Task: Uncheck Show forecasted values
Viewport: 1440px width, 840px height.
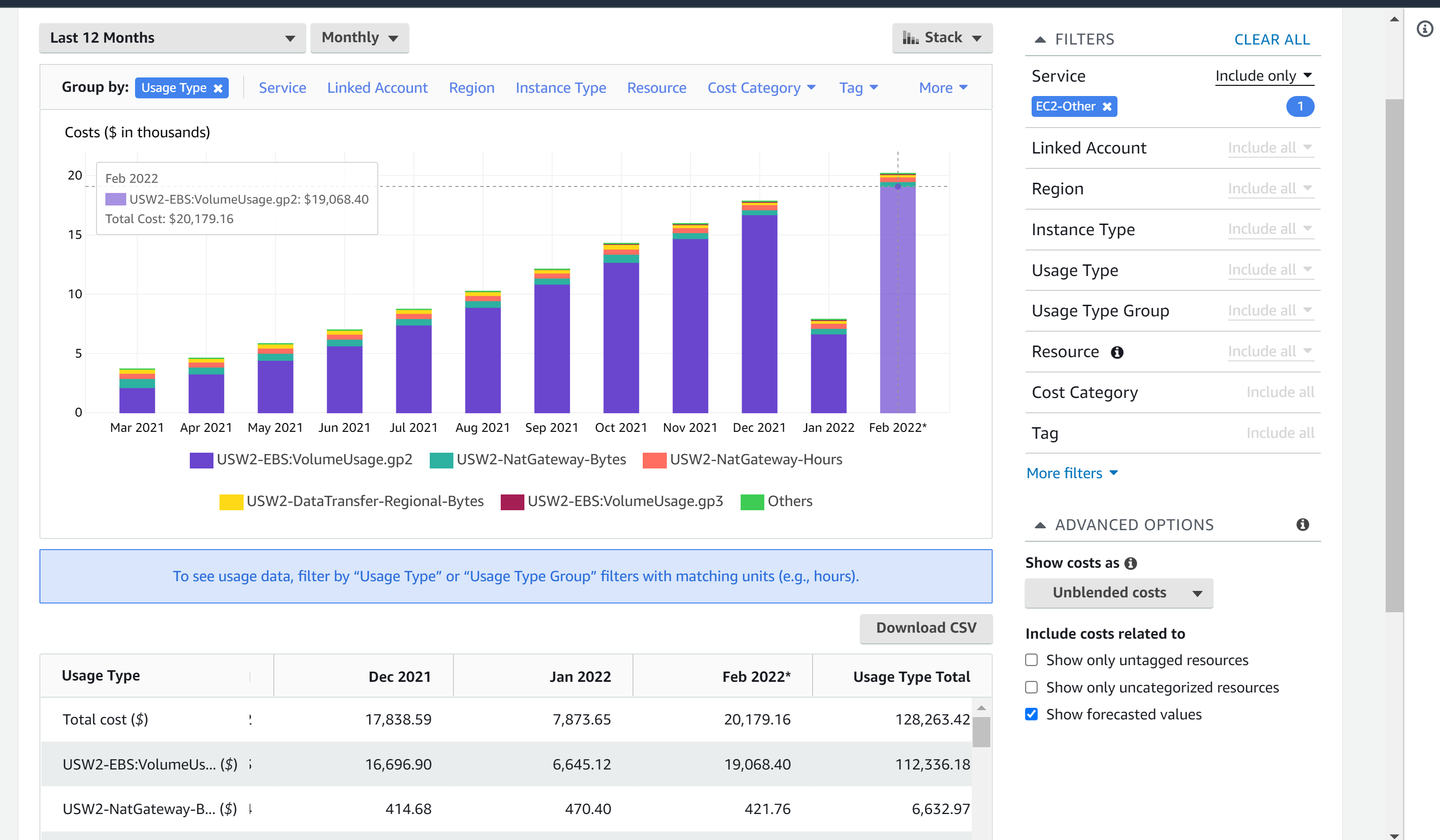Action: click(x=1032, y=714)
